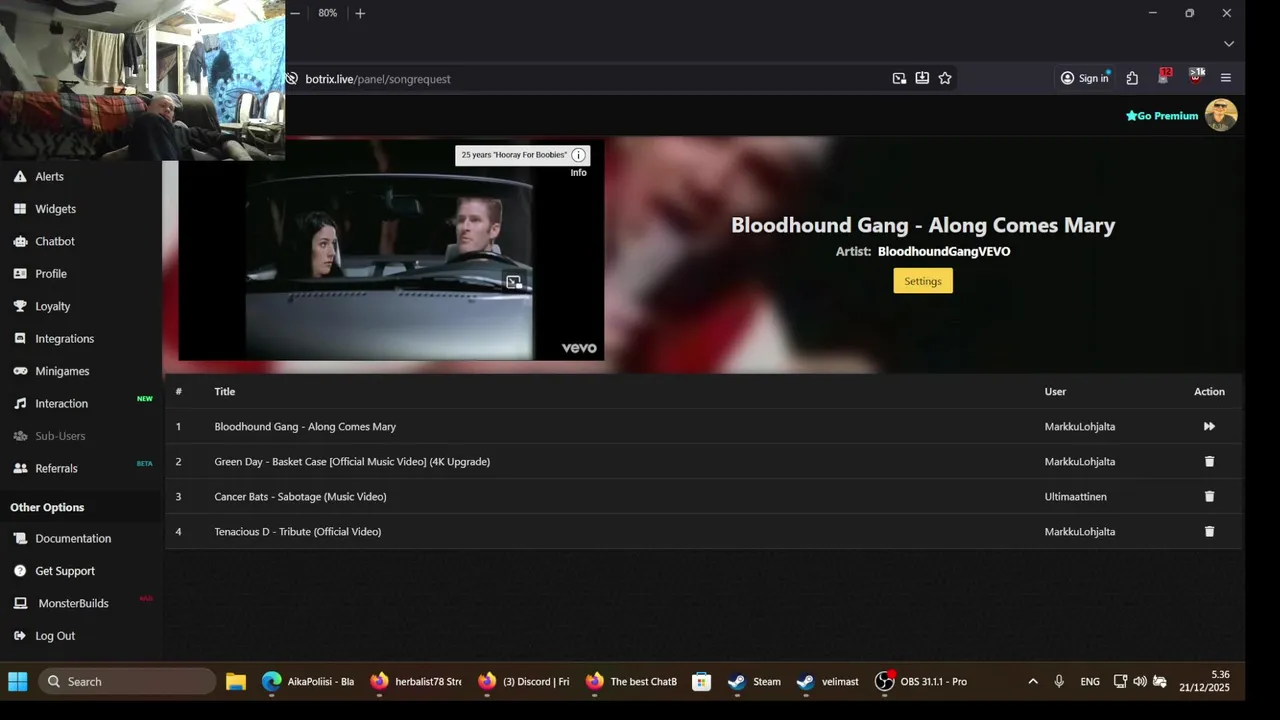The width and height of the screenshot is (1280, 720).
Task: Click the Sub-Users people icon
Action: pos(20,436)
